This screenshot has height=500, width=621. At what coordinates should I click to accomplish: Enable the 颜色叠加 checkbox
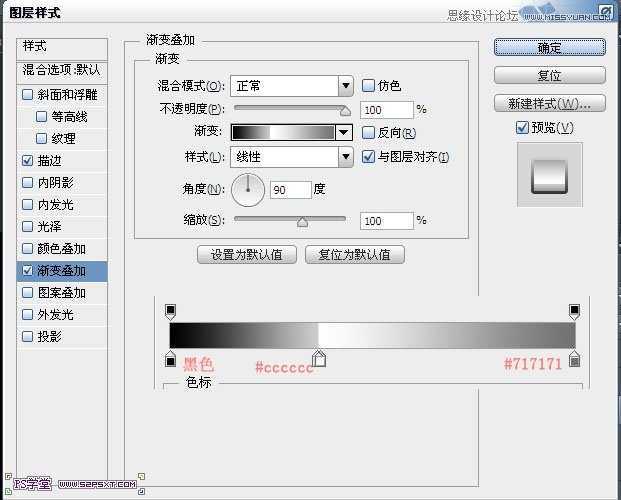point(27,248)
